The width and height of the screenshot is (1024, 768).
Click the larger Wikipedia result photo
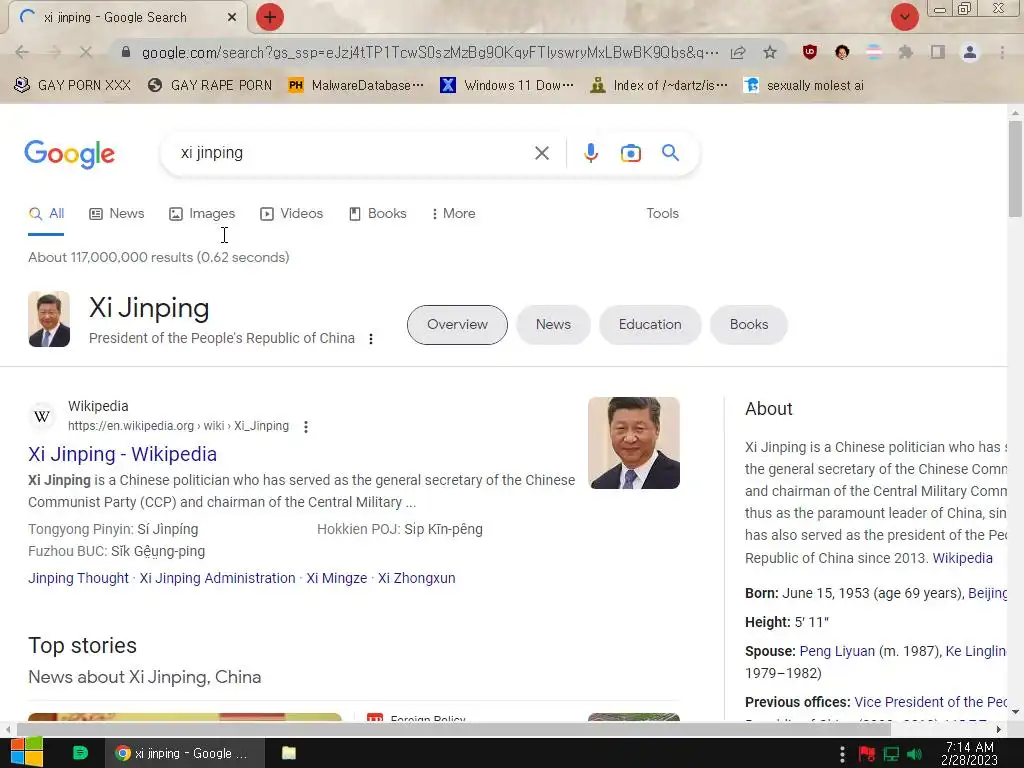point(633,443)
